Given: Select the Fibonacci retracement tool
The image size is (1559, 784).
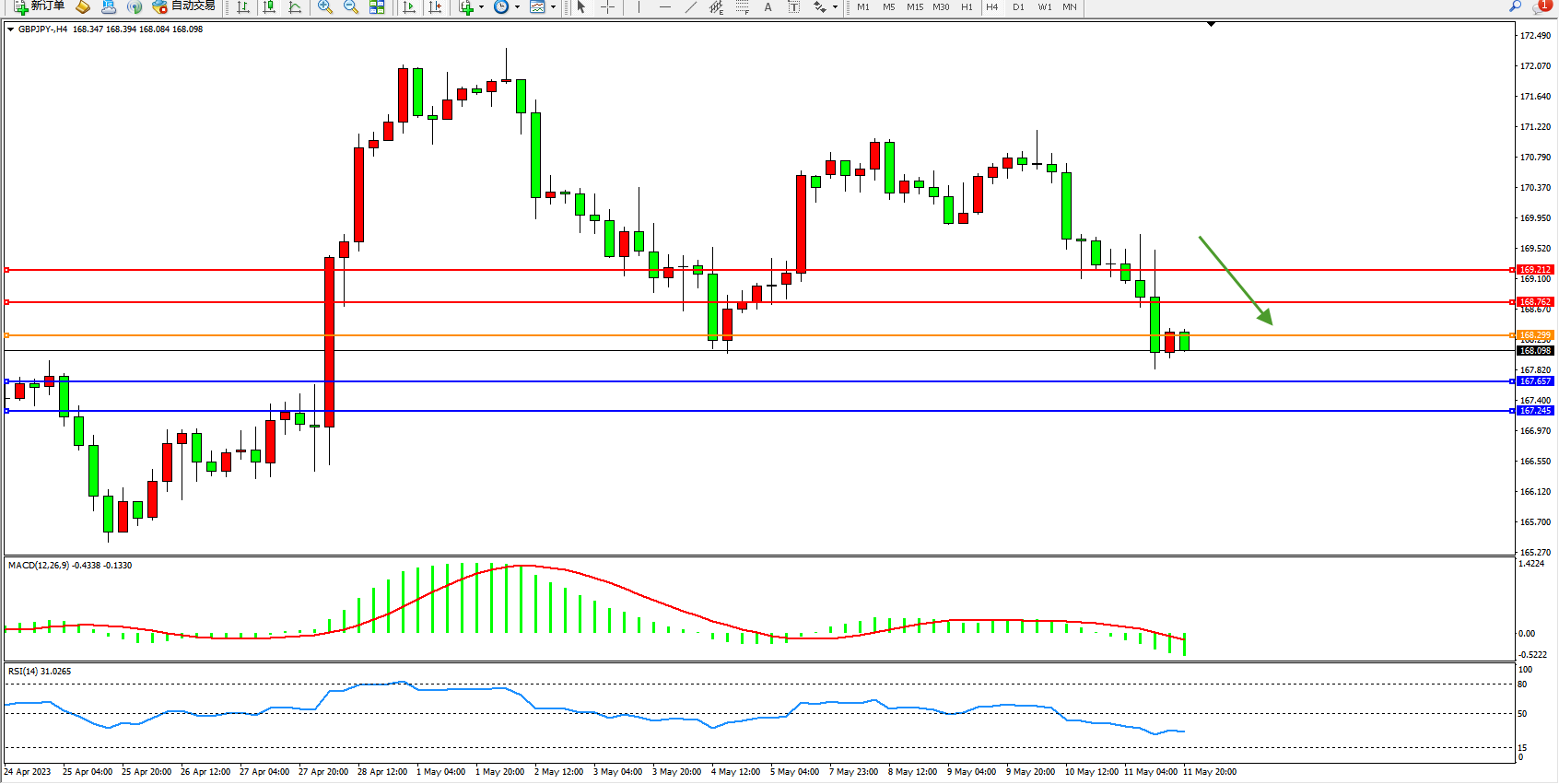Looking at the screenshot, I should [x=742, y=6].
